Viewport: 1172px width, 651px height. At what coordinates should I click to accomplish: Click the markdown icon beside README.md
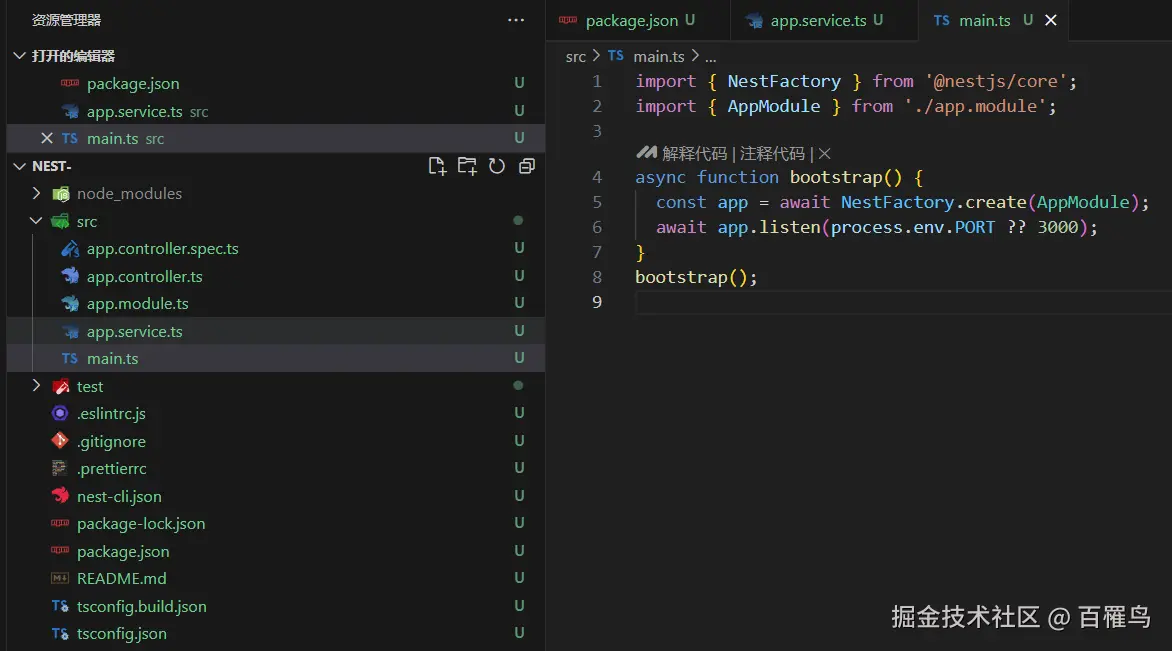pos(60,579)
